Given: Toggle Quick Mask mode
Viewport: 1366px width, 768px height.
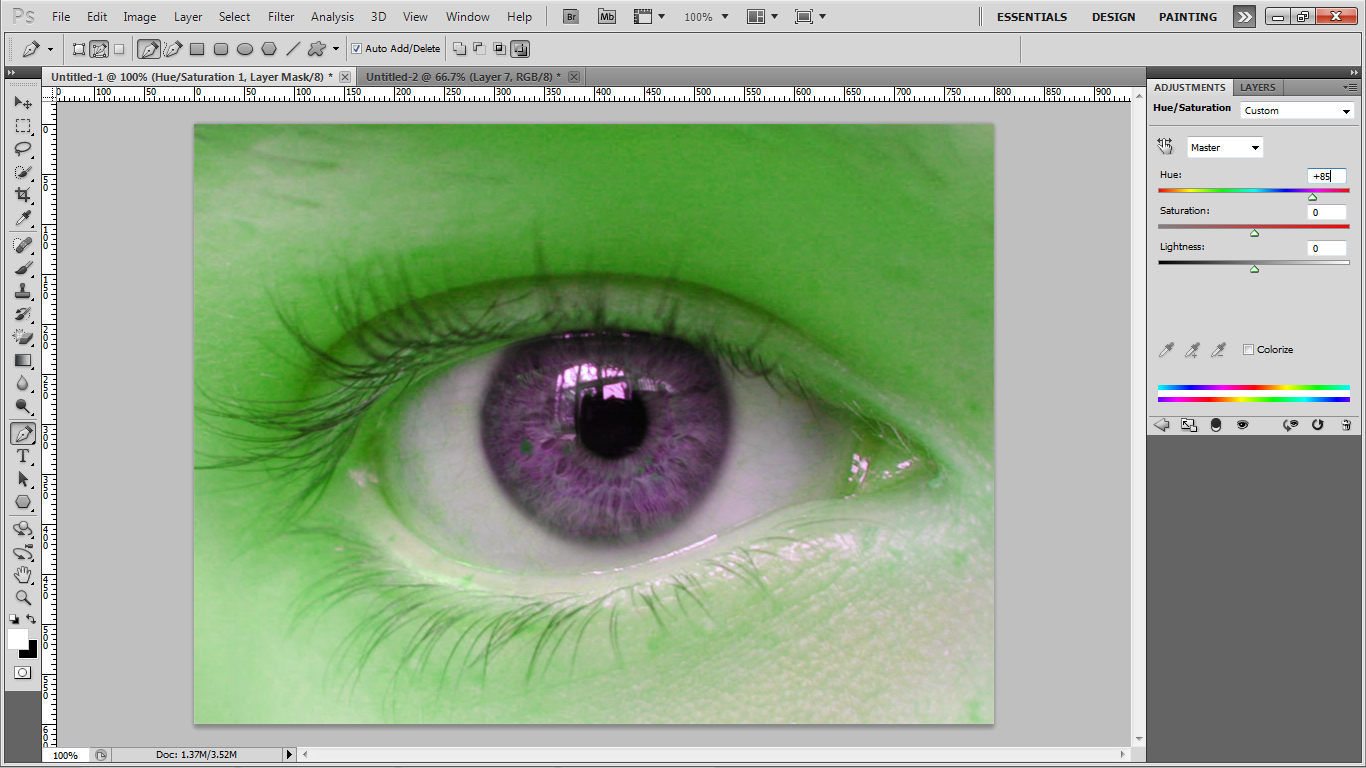Looking at the screenshot, I should (x=22, y=673).
